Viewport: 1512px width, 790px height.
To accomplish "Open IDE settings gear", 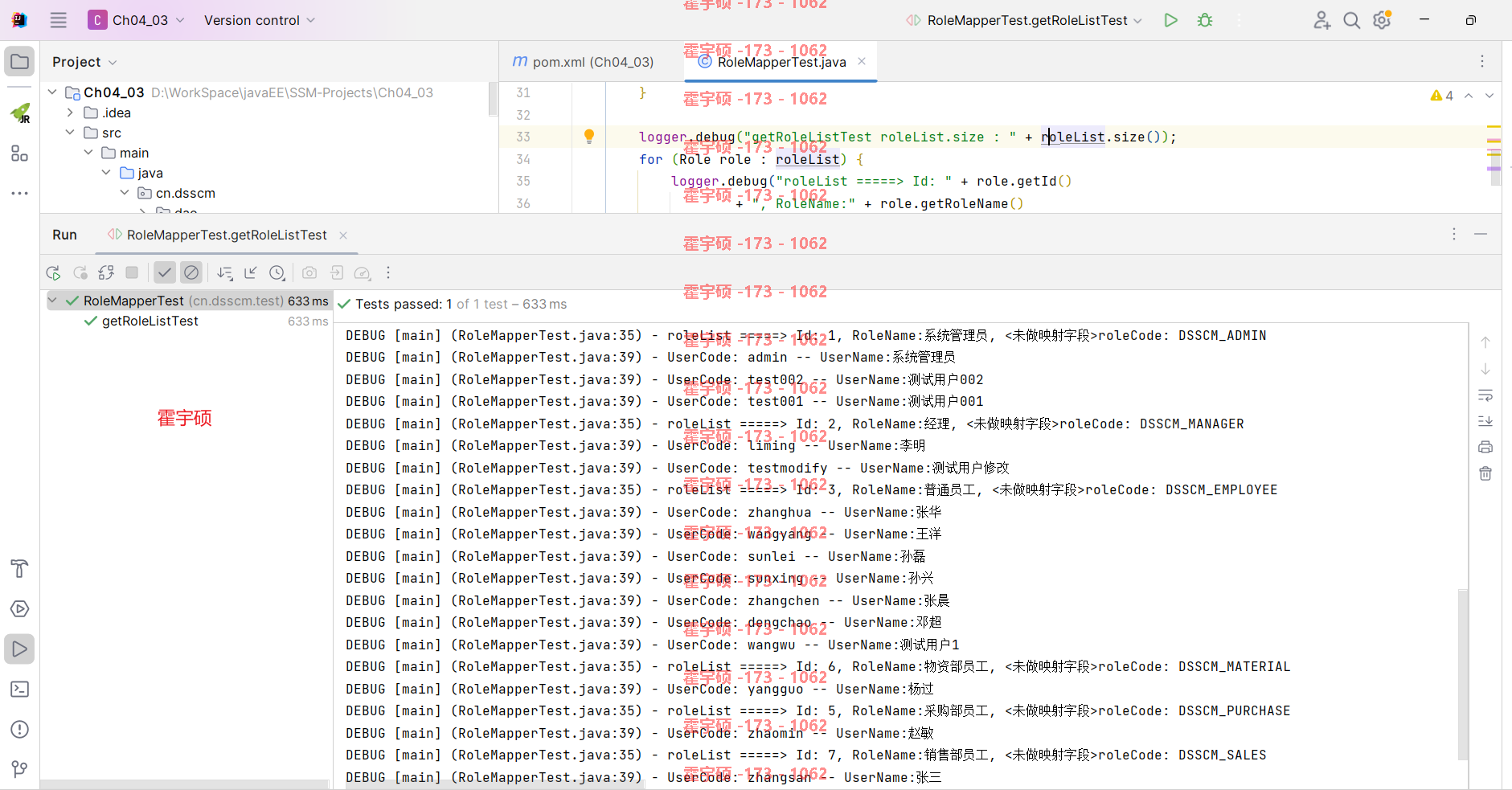I will point(1382,20).
